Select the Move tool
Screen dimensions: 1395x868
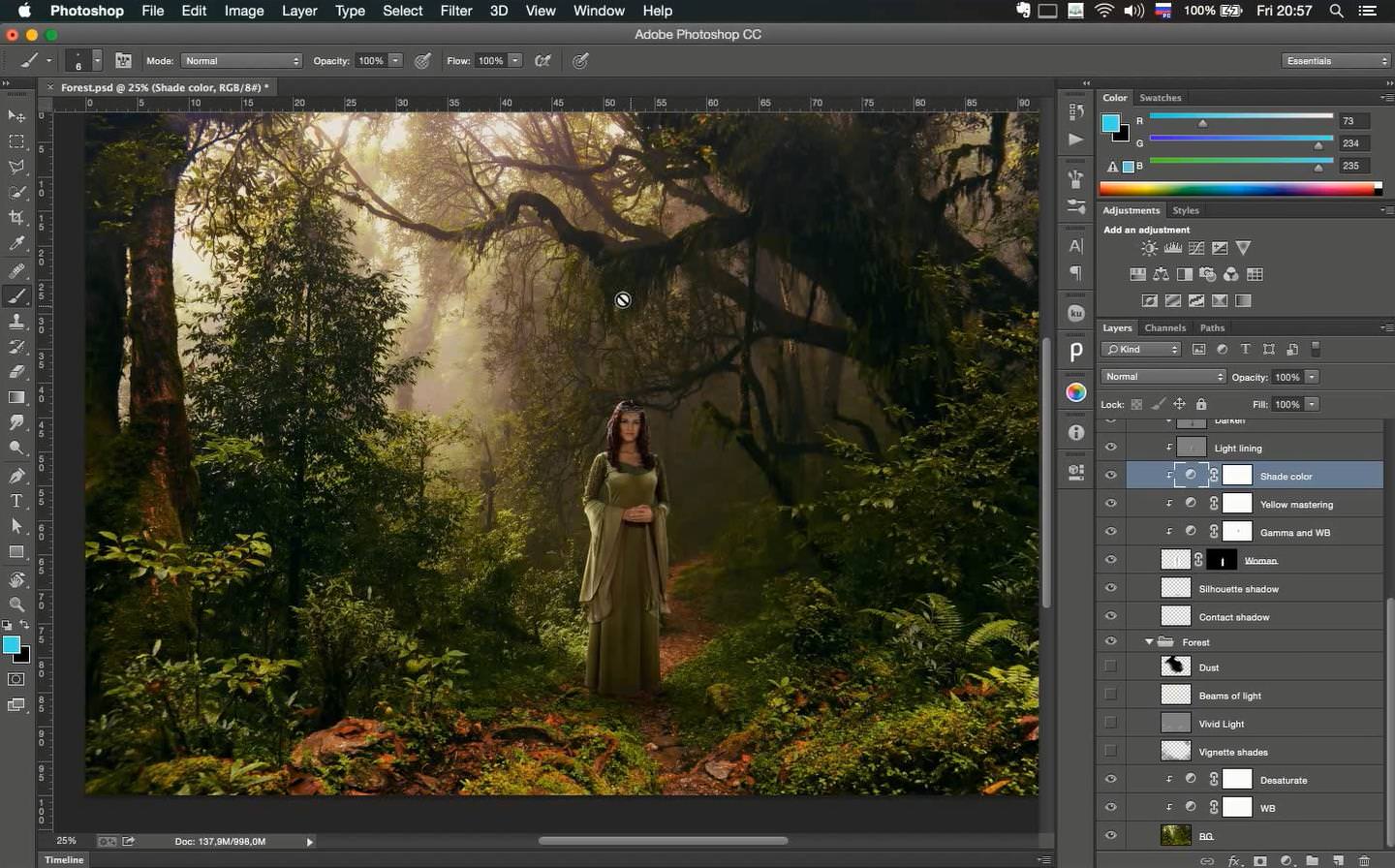(x=16, y=116)
